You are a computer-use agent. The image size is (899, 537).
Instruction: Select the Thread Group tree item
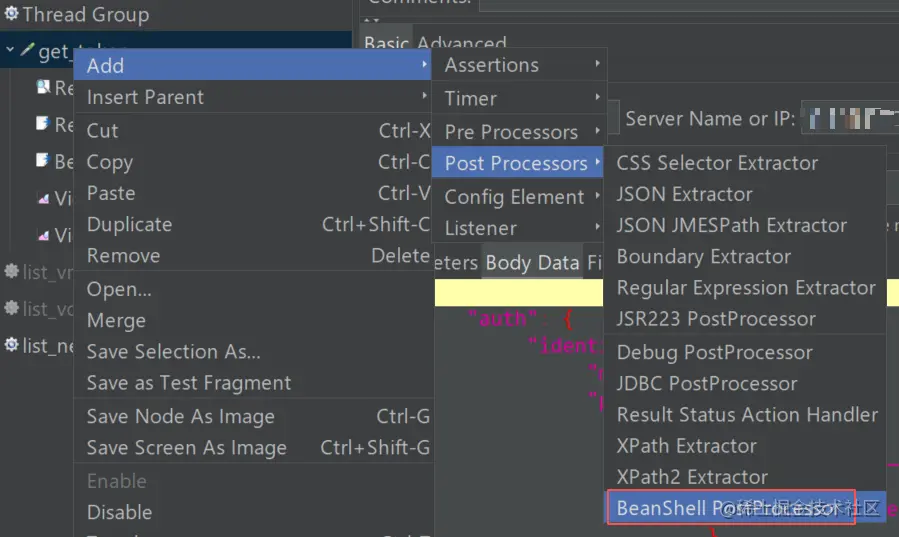click(85, 14)
